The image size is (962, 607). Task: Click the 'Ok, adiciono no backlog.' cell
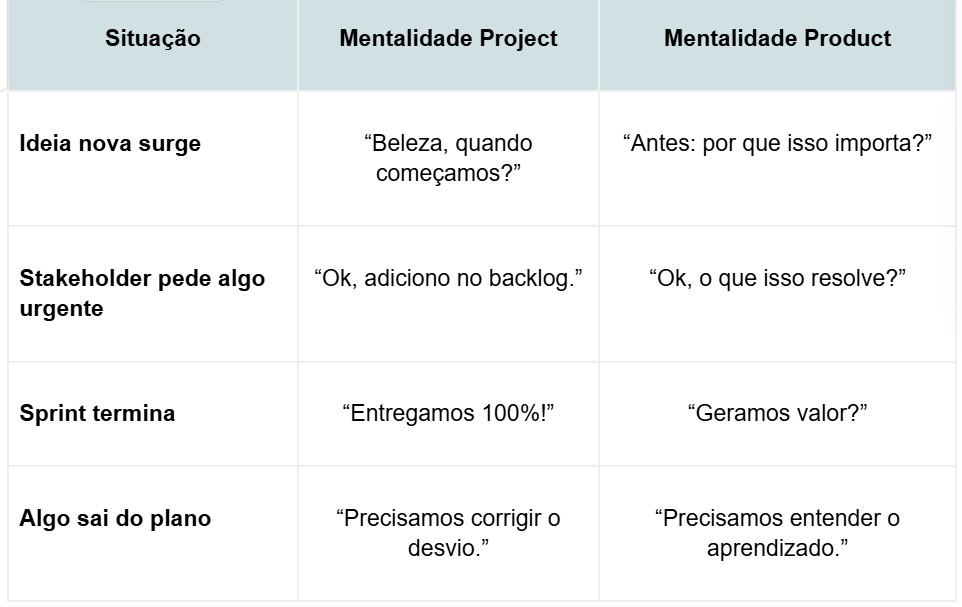click(x=448, y=278)
